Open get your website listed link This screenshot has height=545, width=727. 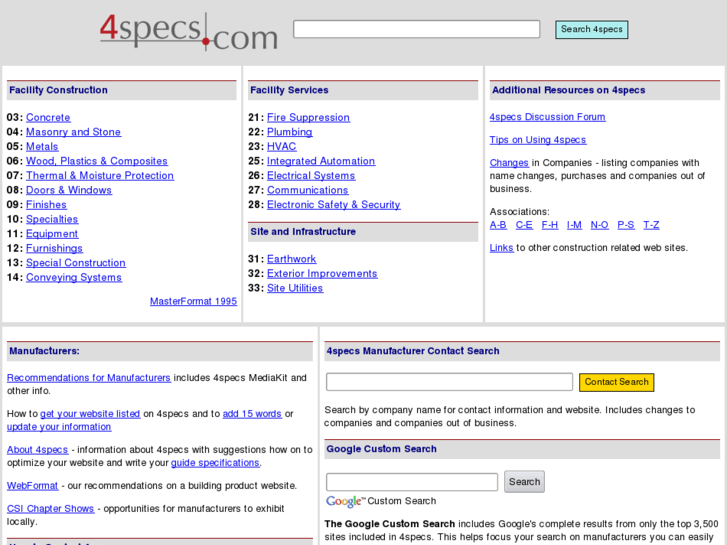[90, 414]
